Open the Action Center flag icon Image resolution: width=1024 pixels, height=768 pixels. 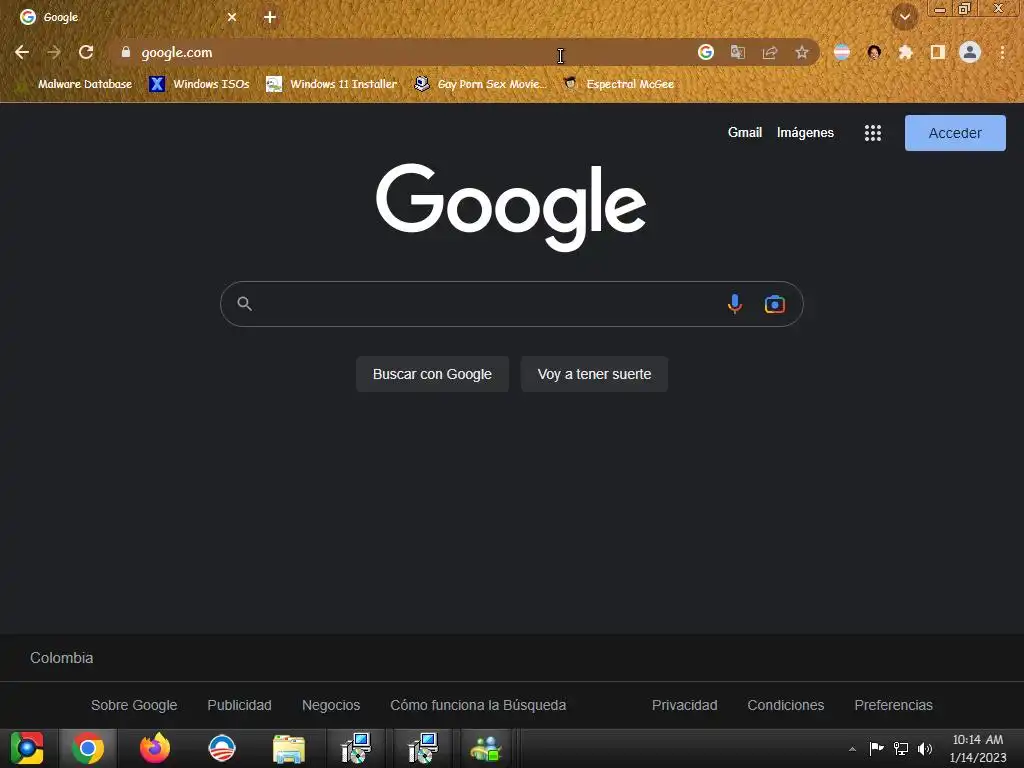876,748
